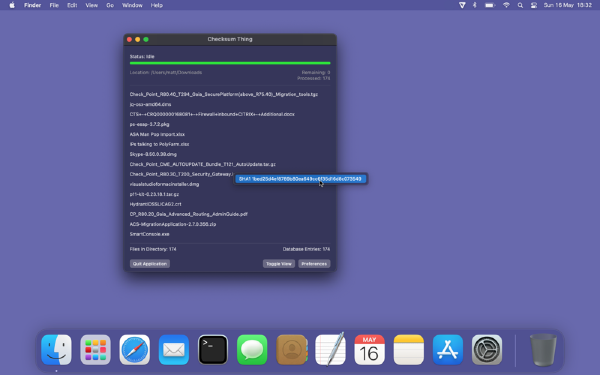
Task: Select Skype dmg file in the list
Action: coord(153,154)
